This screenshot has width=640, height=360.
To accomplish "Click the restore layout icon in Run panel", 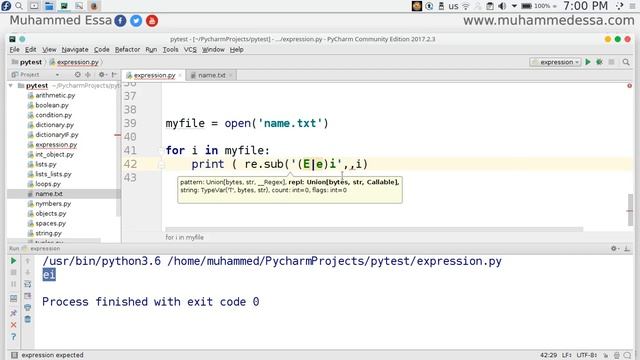I will click(13, 298).
